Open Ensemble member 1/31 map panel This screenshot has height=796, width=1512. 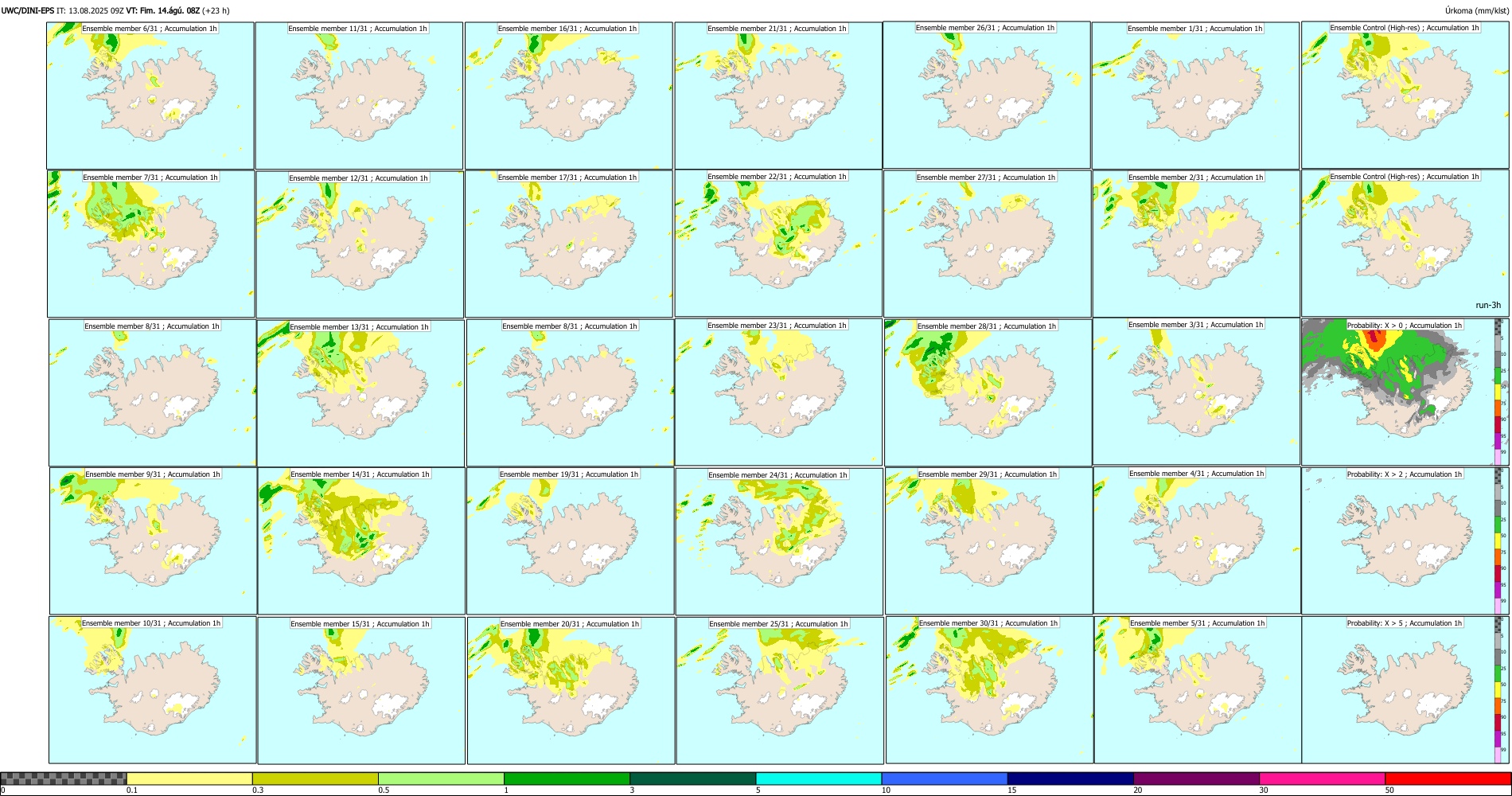[x=1195, y=96]
